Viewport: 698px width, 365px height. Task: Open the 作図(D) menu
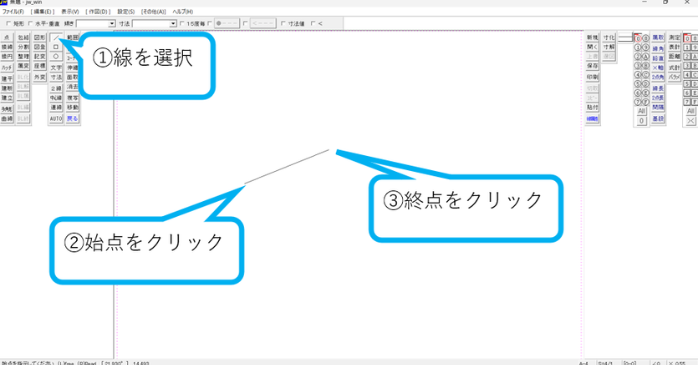pos(98,12)
